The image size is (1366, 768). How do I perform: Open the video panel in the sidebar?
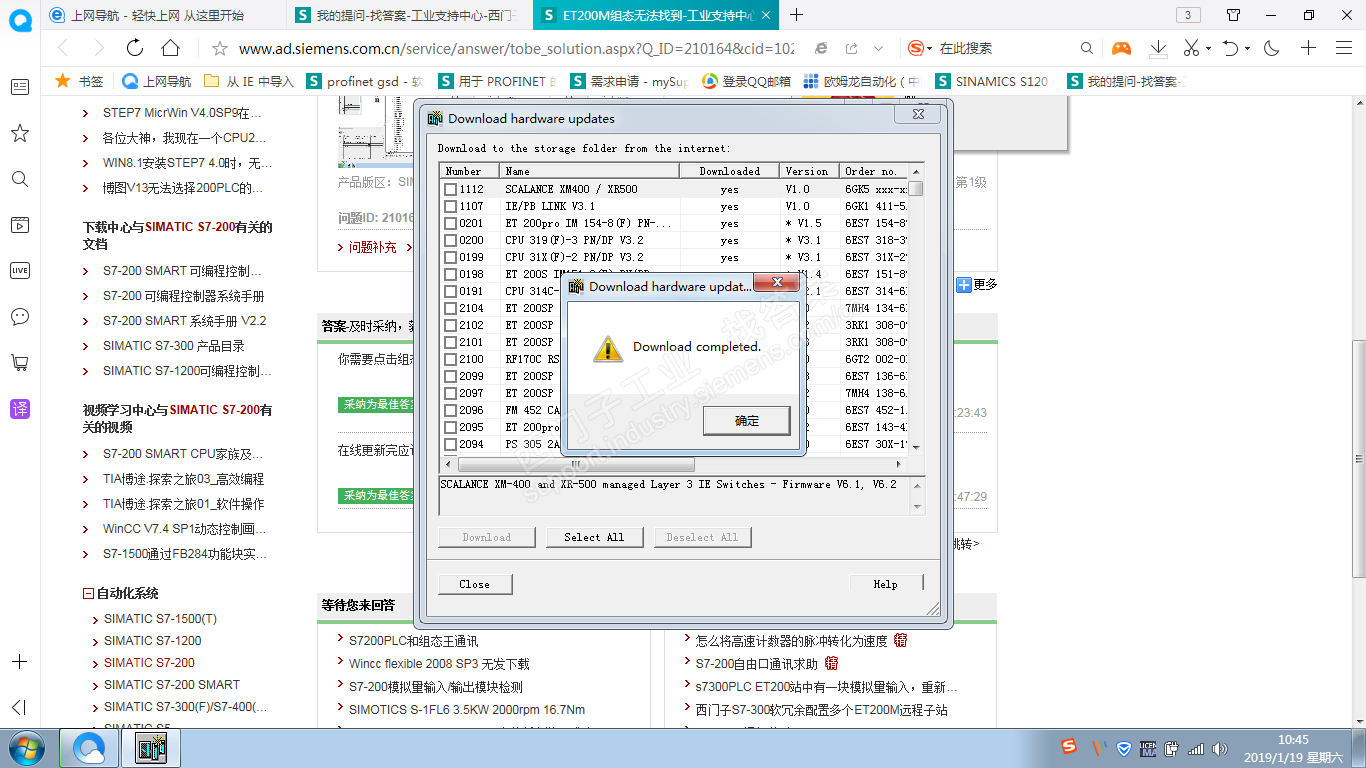coord(20,224)
